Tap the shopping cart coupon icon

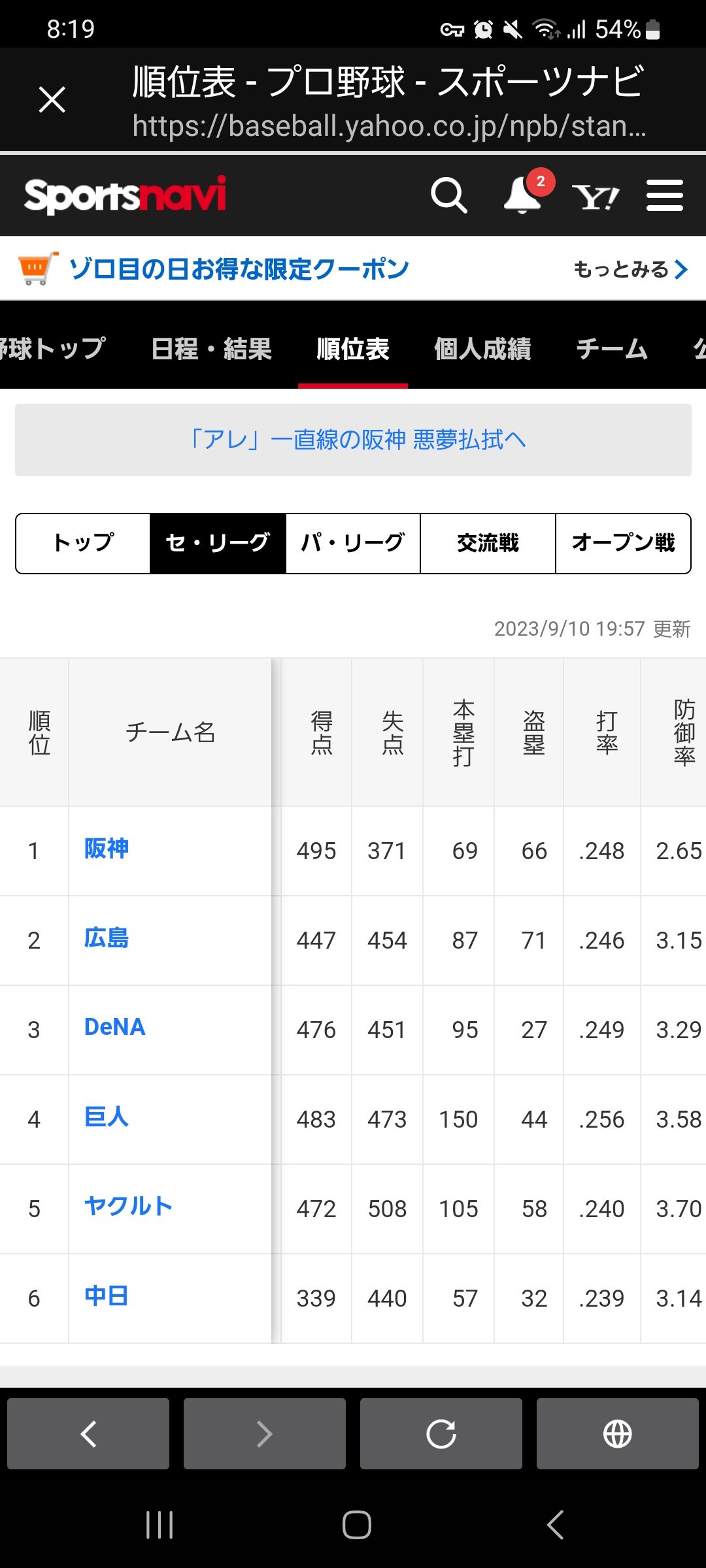click(x=36, y=269)
